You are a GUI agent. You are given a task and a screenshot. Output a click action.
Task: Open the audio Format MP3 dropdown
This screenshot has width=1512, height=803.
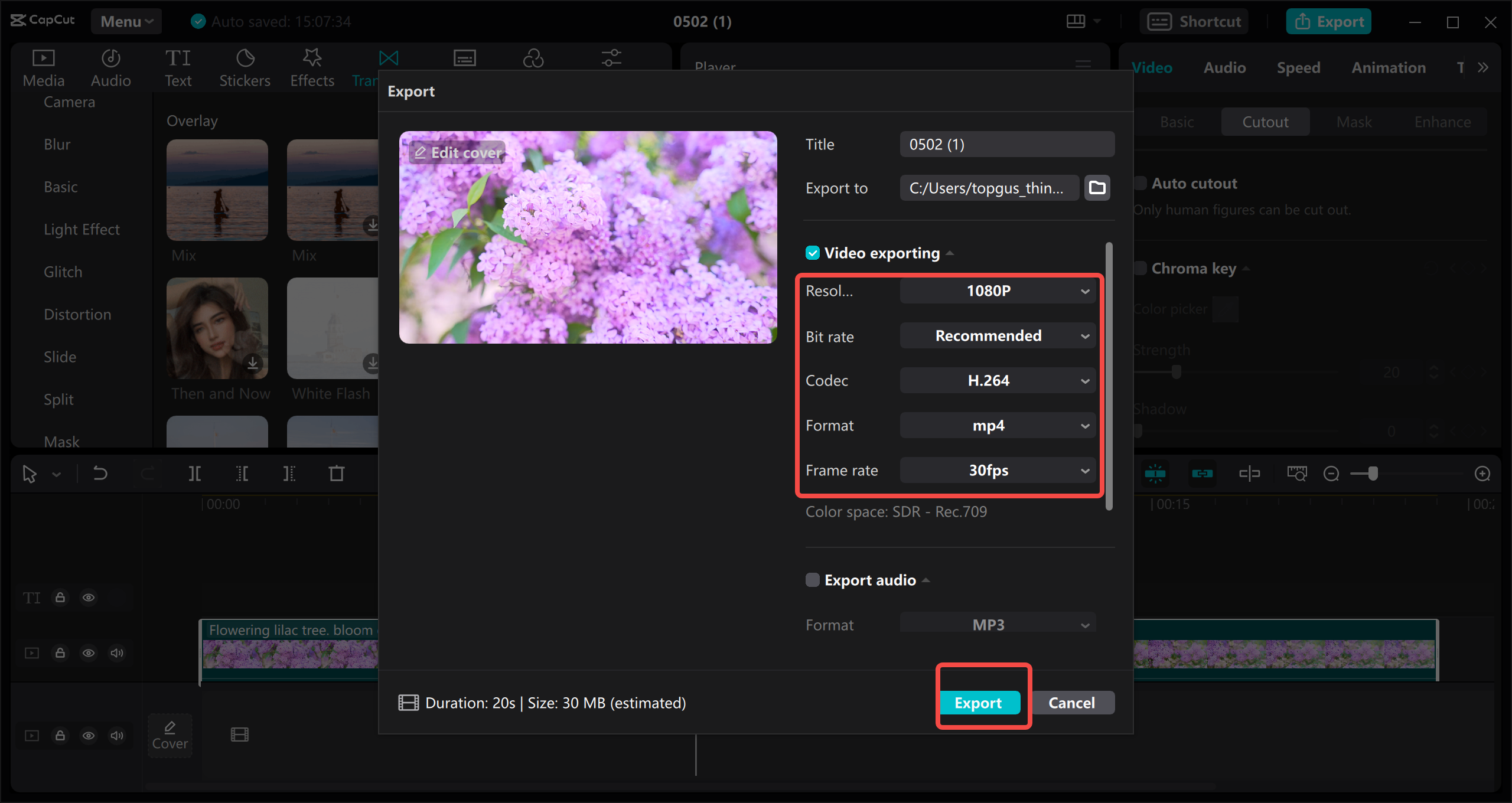(998, 624)
